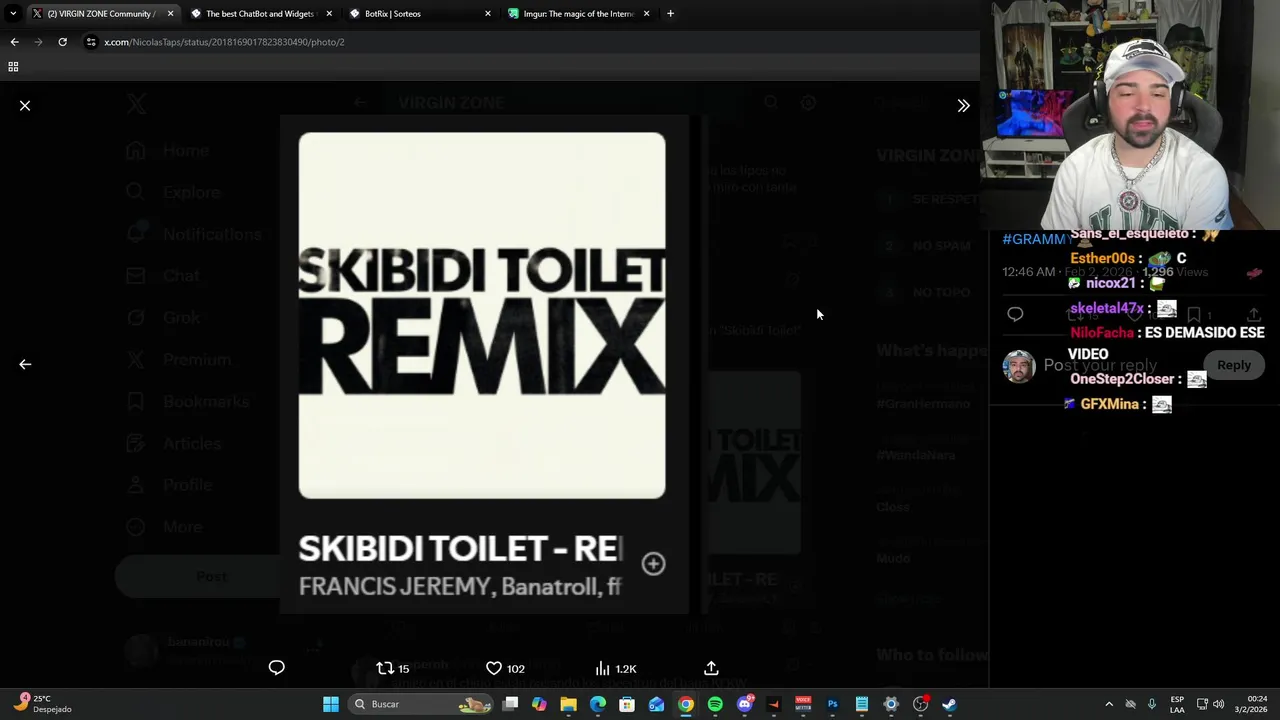Click the side panel comment icon
Screen dimensions: 1280x720
click(x=1015, y=314)
